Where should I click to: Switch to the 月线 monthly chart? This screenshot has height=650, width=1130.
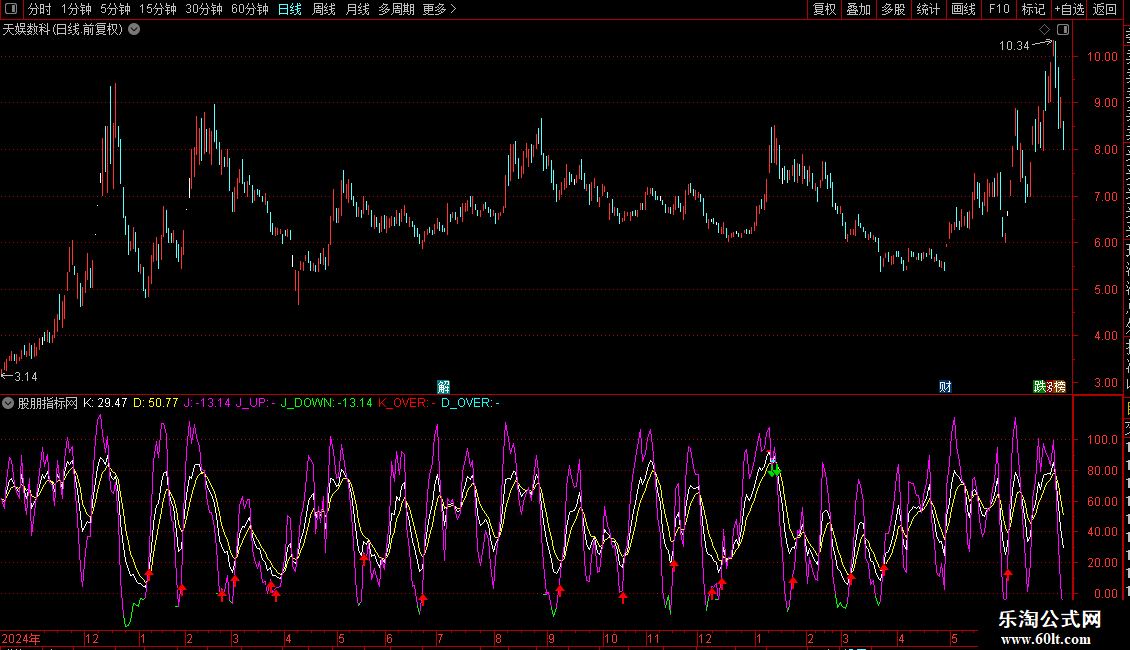(x=357, y=9)
